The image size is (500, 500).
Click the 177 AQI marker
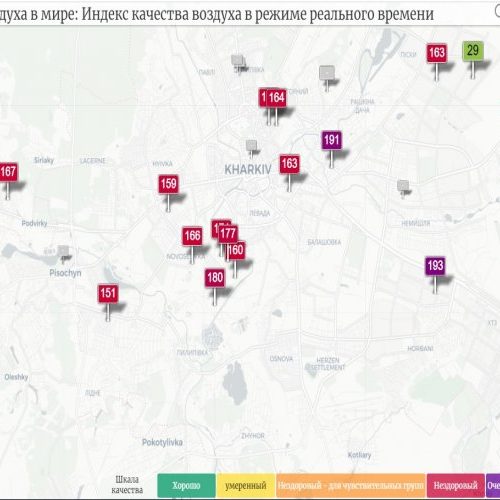228,234
